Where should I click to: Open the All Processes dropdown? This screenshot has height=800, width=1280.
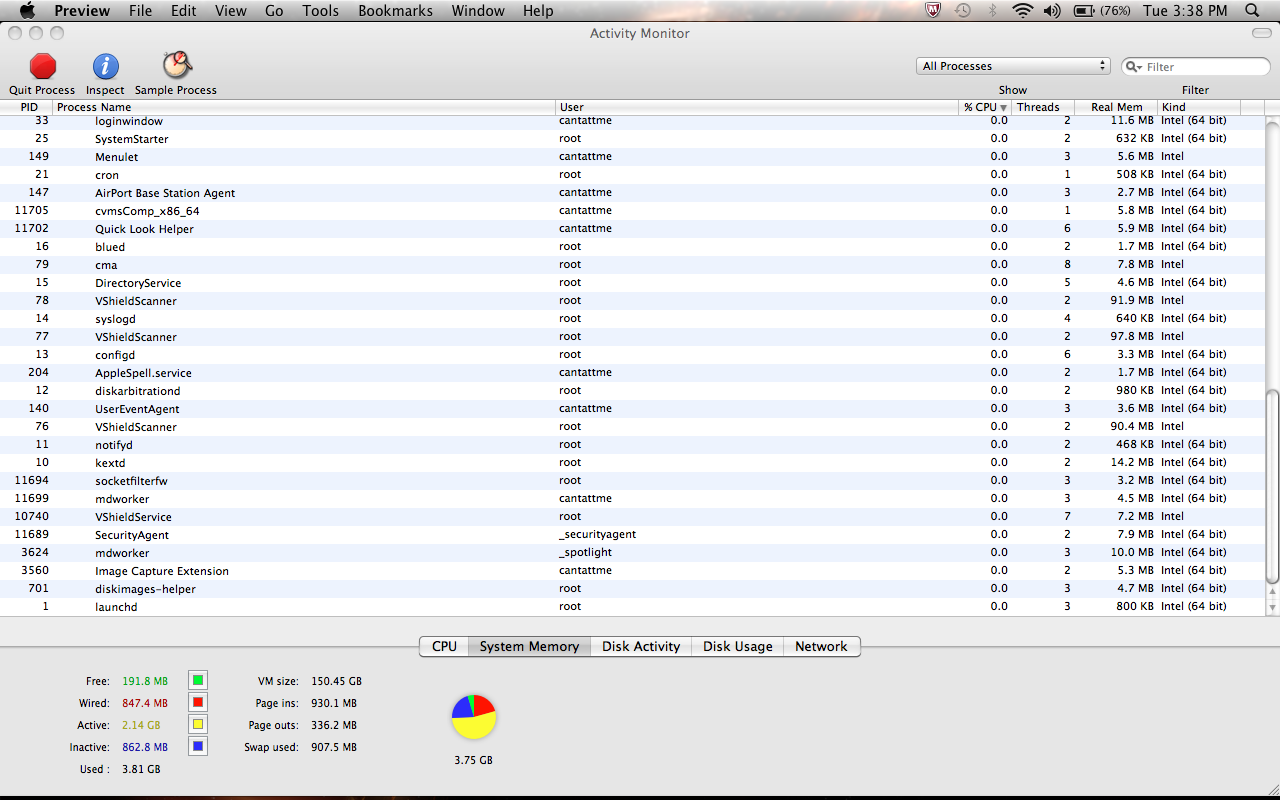(1013, 66)
